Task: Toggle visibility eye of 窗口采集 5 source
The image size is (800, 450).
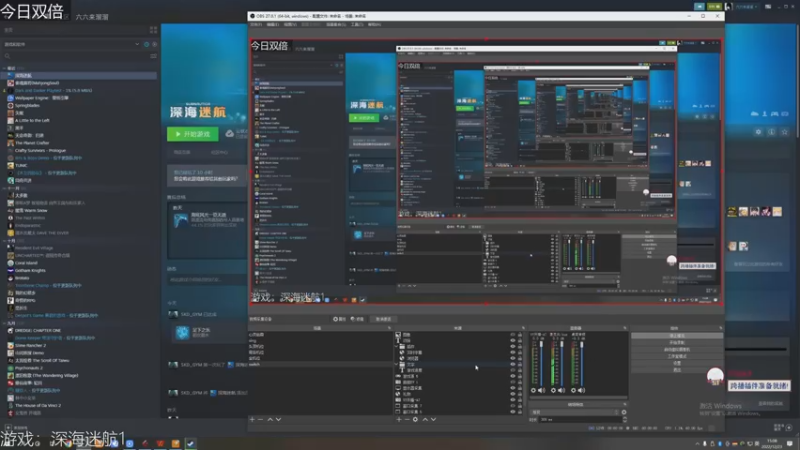Action: pyautogui.click(x=513, y=411)
